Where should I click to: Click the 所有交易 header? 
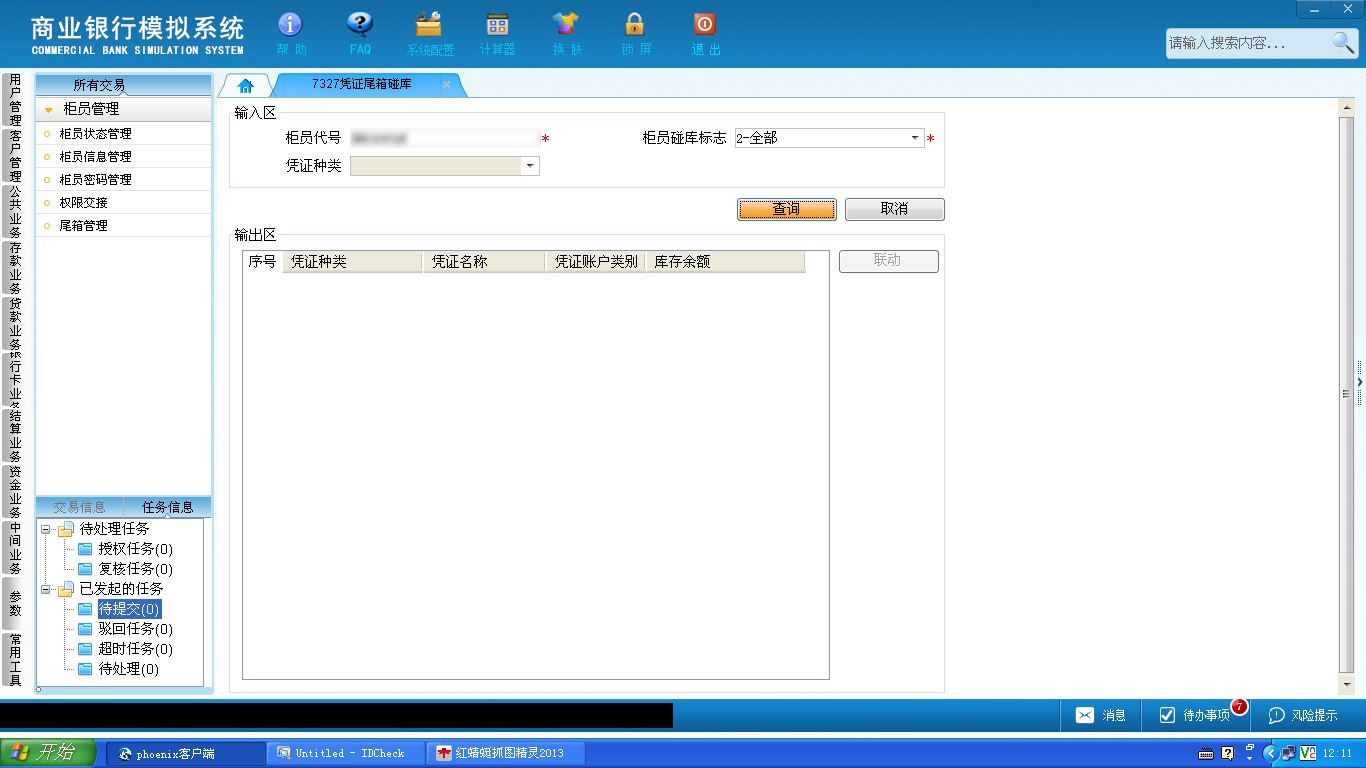click(124, 85)
